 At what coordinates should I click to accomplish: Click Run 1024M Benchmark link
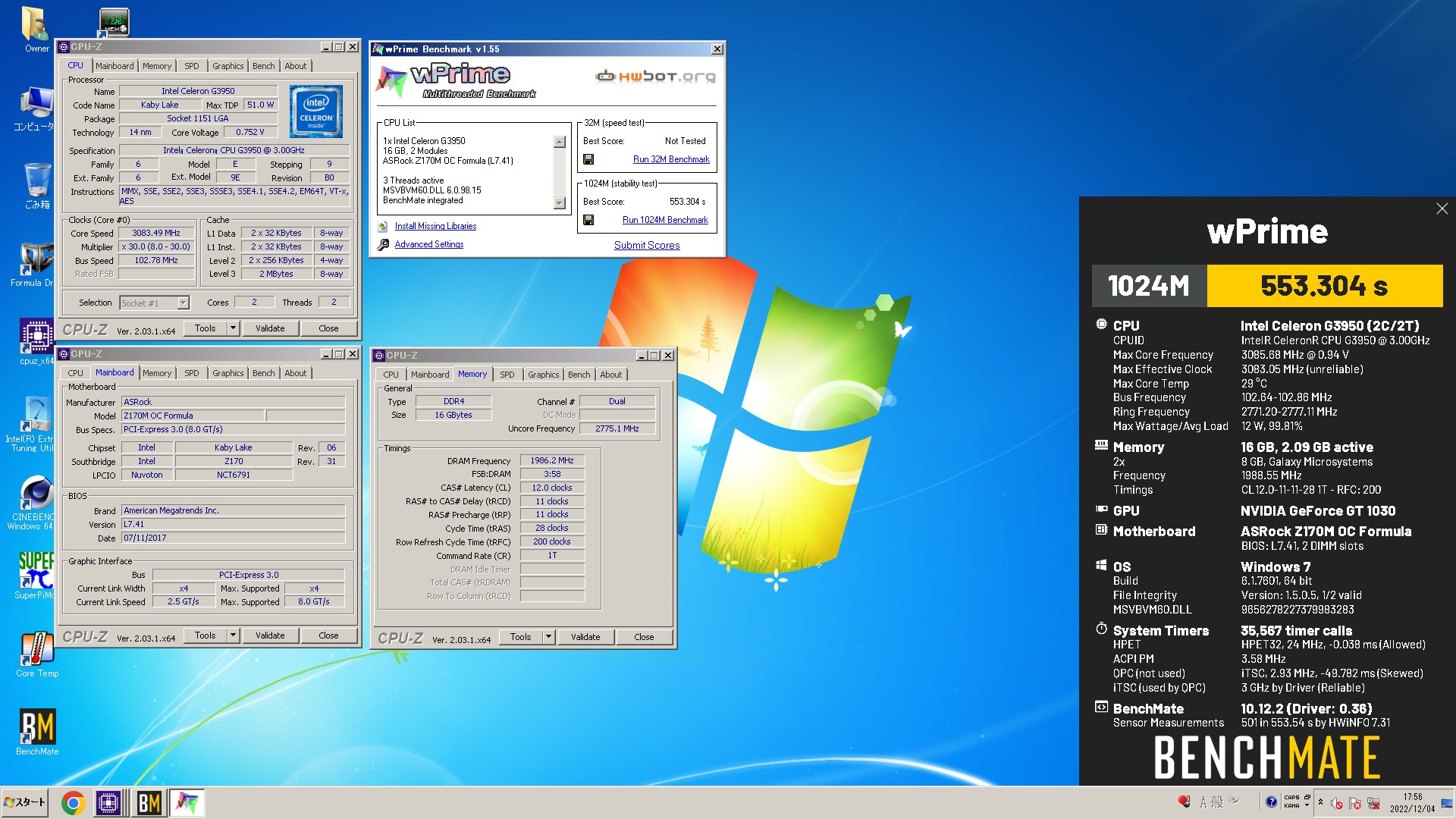(665, 220)
